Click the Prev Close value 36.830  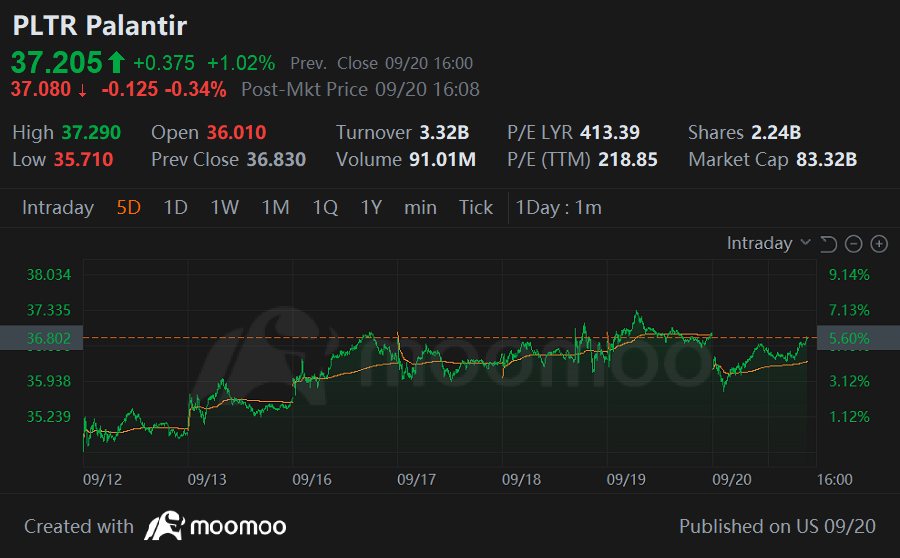coord(276,160)
